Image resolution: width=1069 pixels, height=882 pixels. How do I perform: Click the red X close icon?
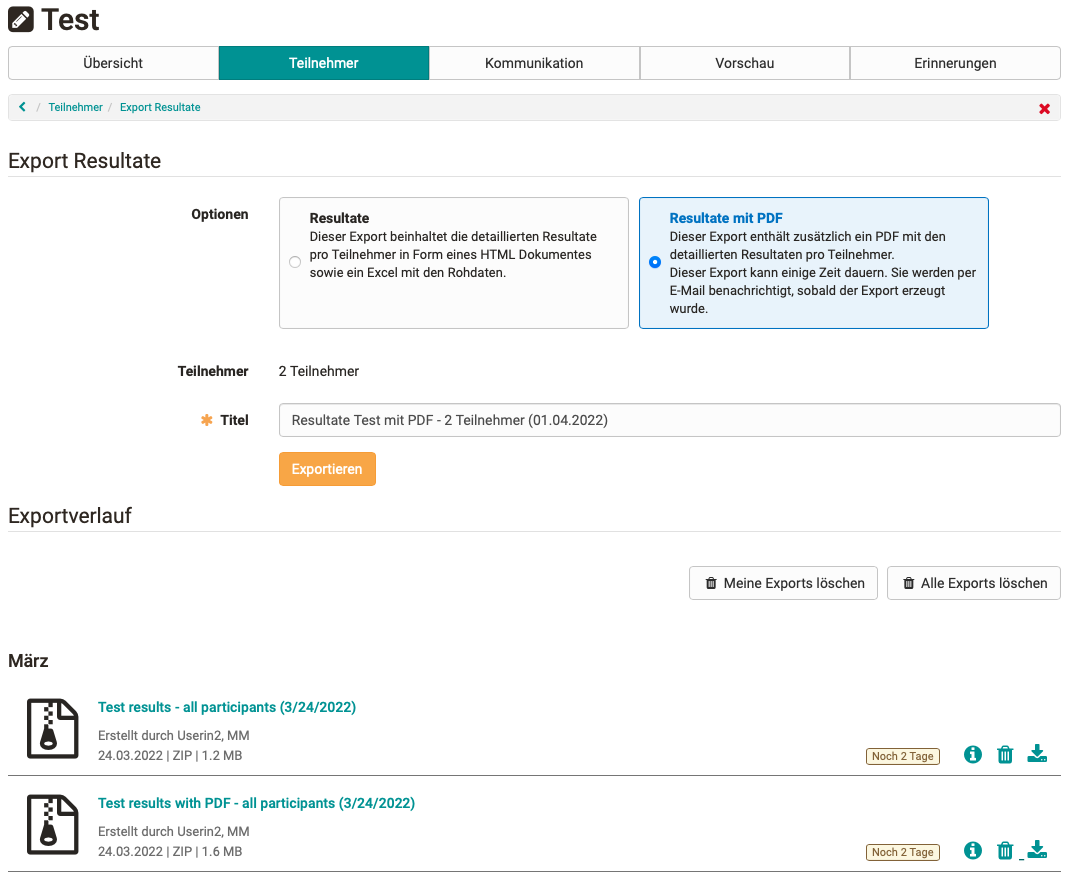pos(1044,108)
